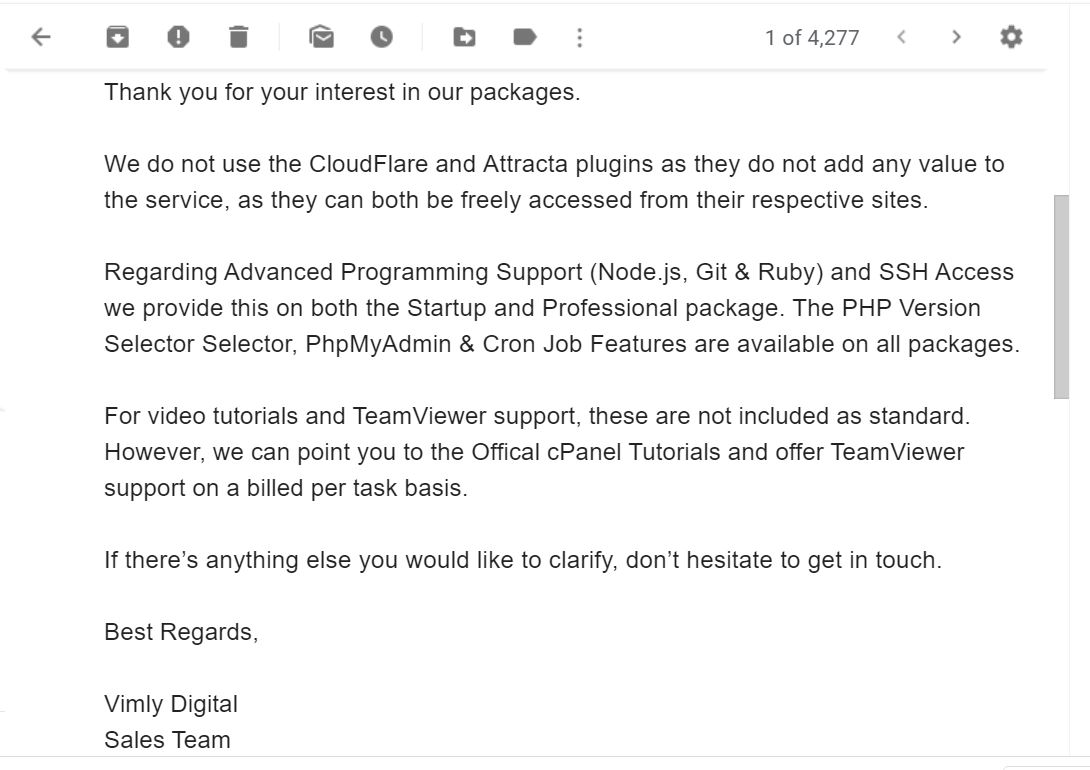Image resolution: width=1090 pixels, height=770 pixels.
Task: Click the "Best Regards," closing line
Action: coord(181,632)
